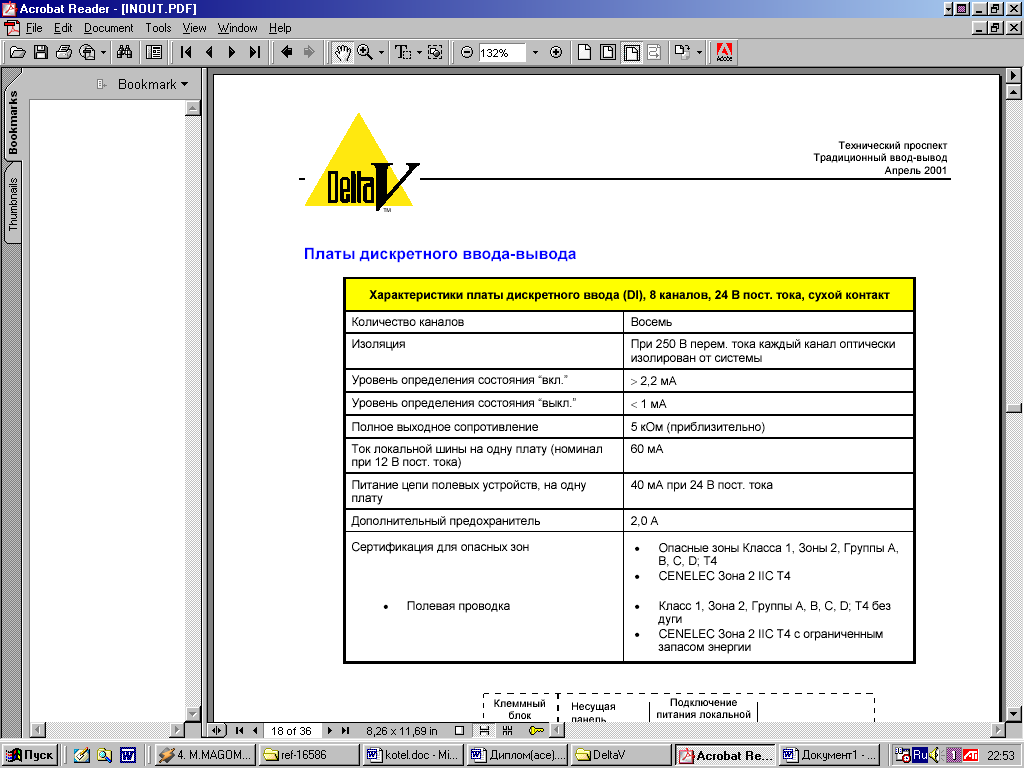This screenshot has height=768, width=1024.
Task: Select the Graphics Select tool
Action: click(435, 52)
